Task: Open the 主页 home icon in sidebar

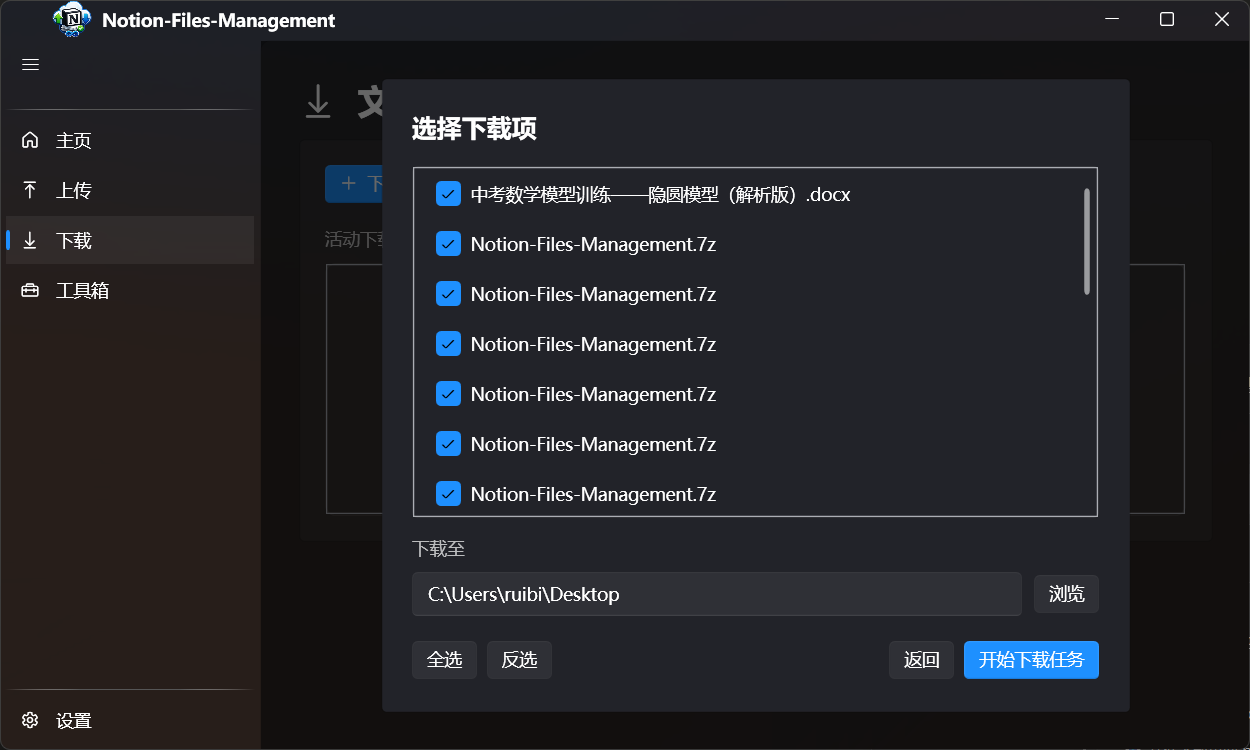Action: click(x=30, y=140)
